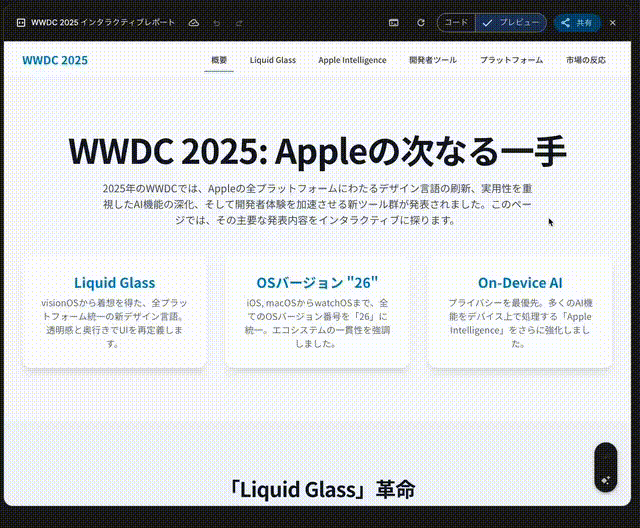Click the Liquid Glass card heading
Viewport: 640px width, 528px height.
point(115,283)
